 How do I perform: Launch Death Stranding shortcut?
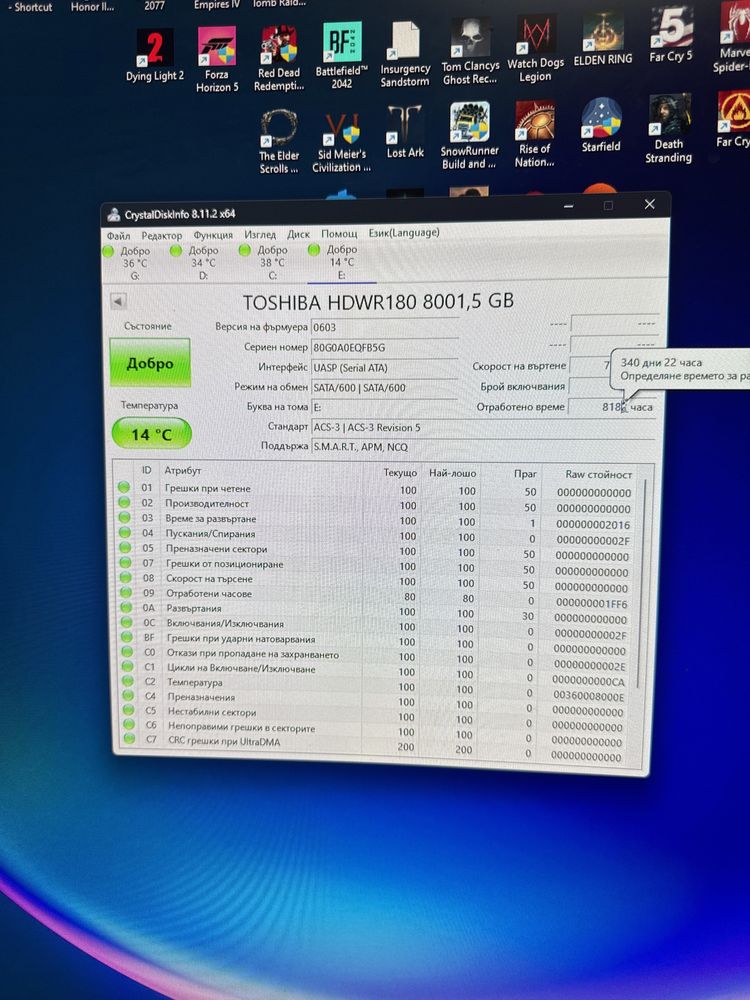[x=668, y=129]
